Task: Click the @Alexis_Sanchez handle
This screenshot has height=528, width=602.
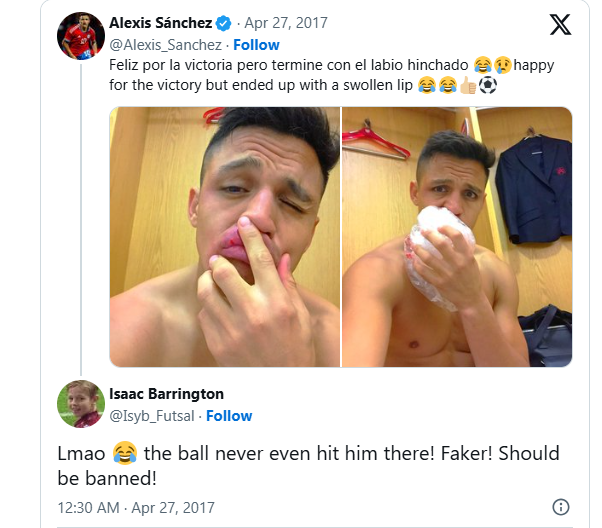Action: pos(165,45)
